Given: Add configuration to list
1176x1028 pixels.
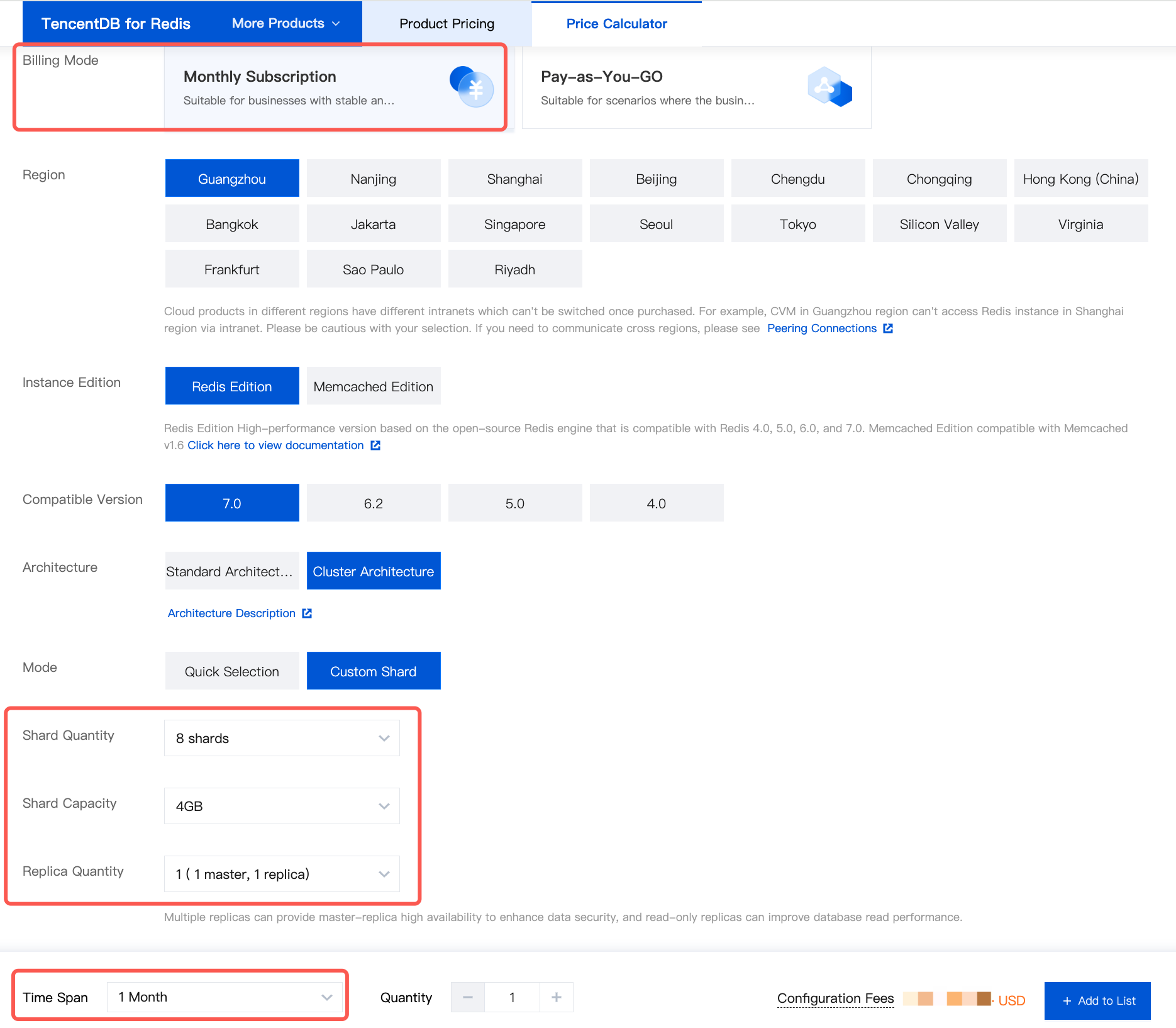Looking at the screenshot, I should (1097, 1000).
